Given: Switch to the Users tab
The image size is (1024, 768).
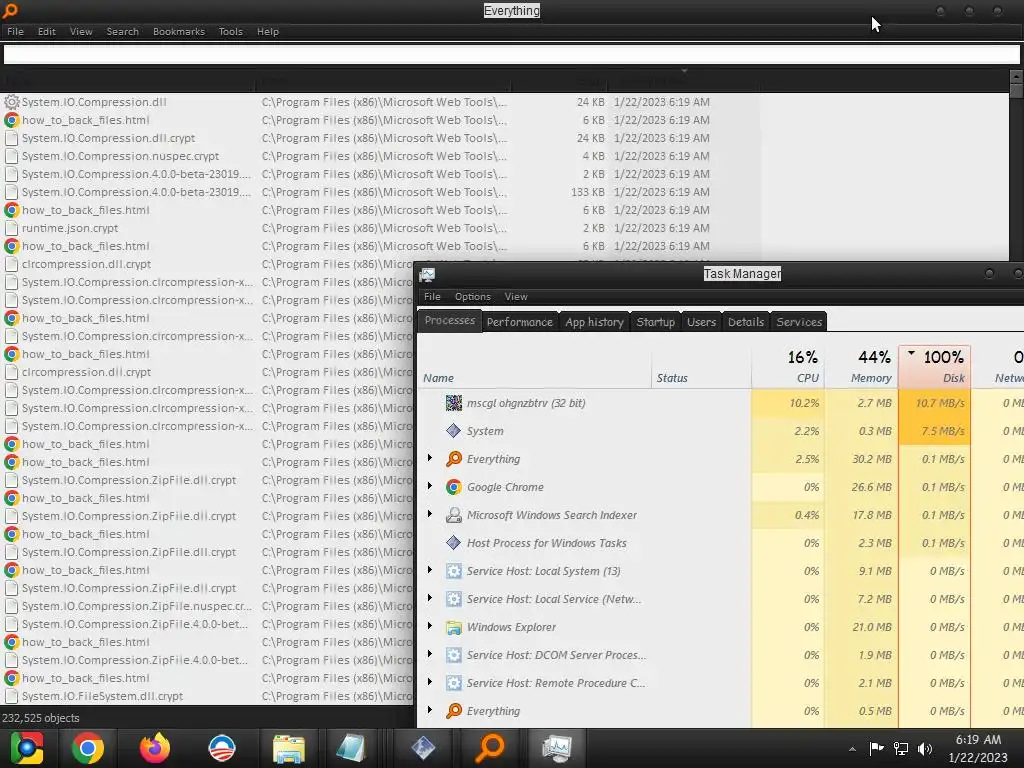Looking at the screenshot, I should [701, 322].
